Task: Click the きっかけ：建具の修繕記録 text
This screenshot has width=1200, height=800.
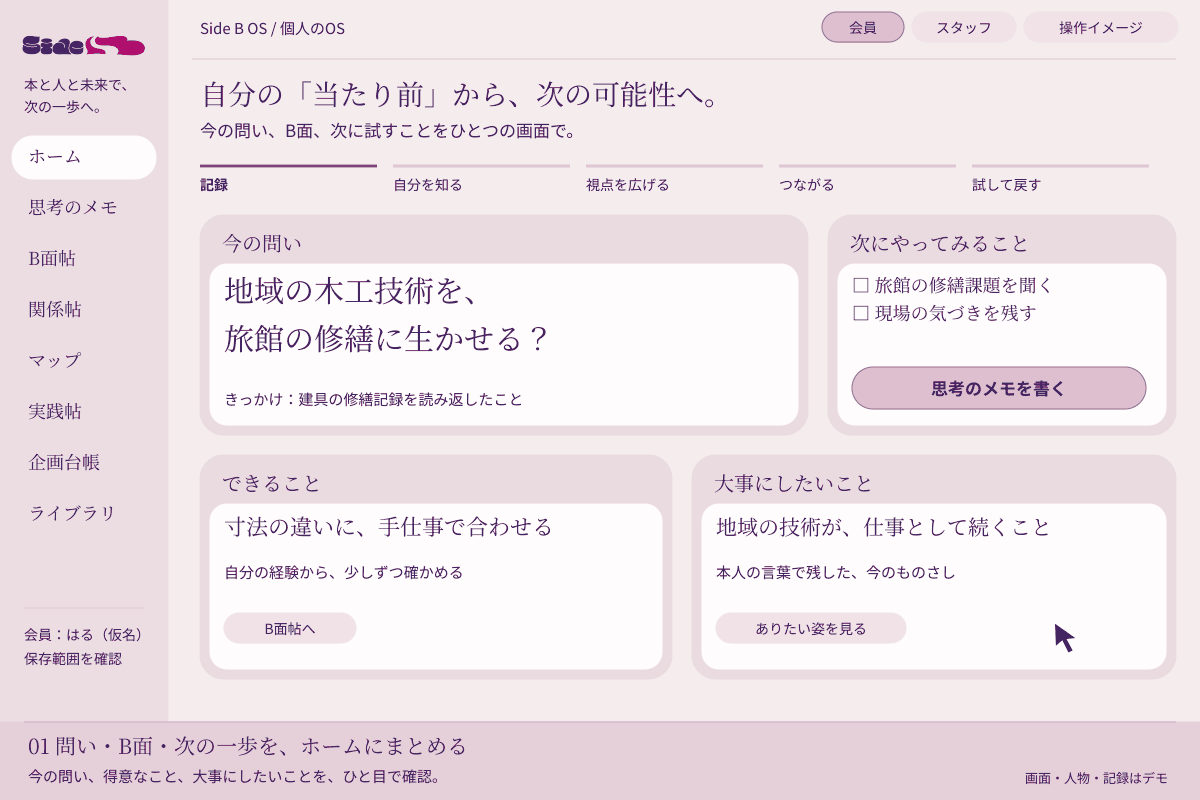Action: click(x=374, y=399)
